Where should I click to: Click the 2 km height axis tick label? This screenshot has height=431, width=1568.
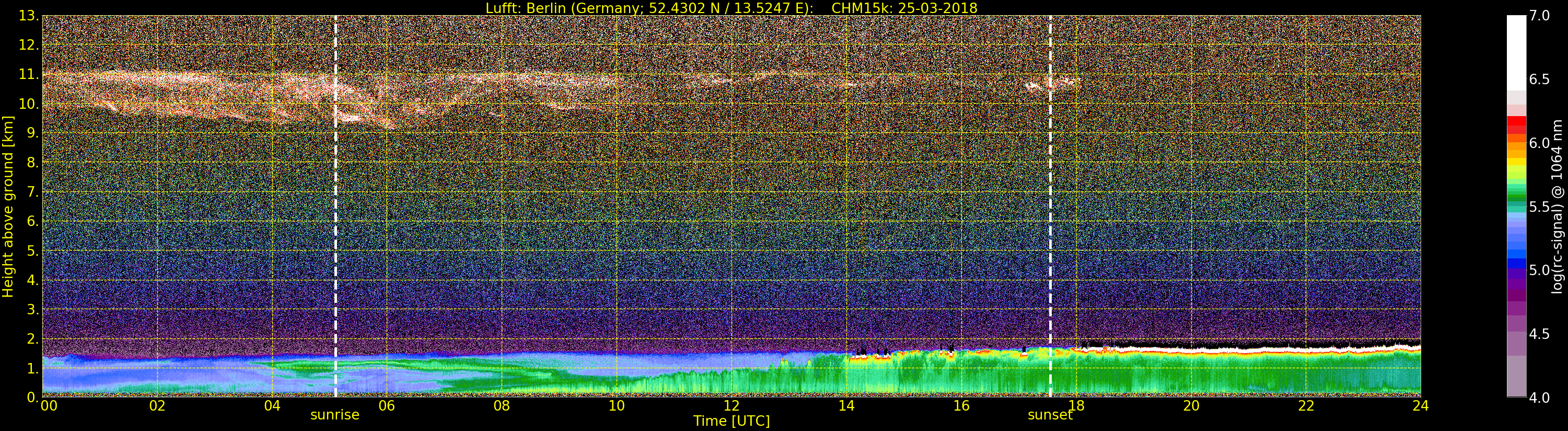tap(32, 339)
